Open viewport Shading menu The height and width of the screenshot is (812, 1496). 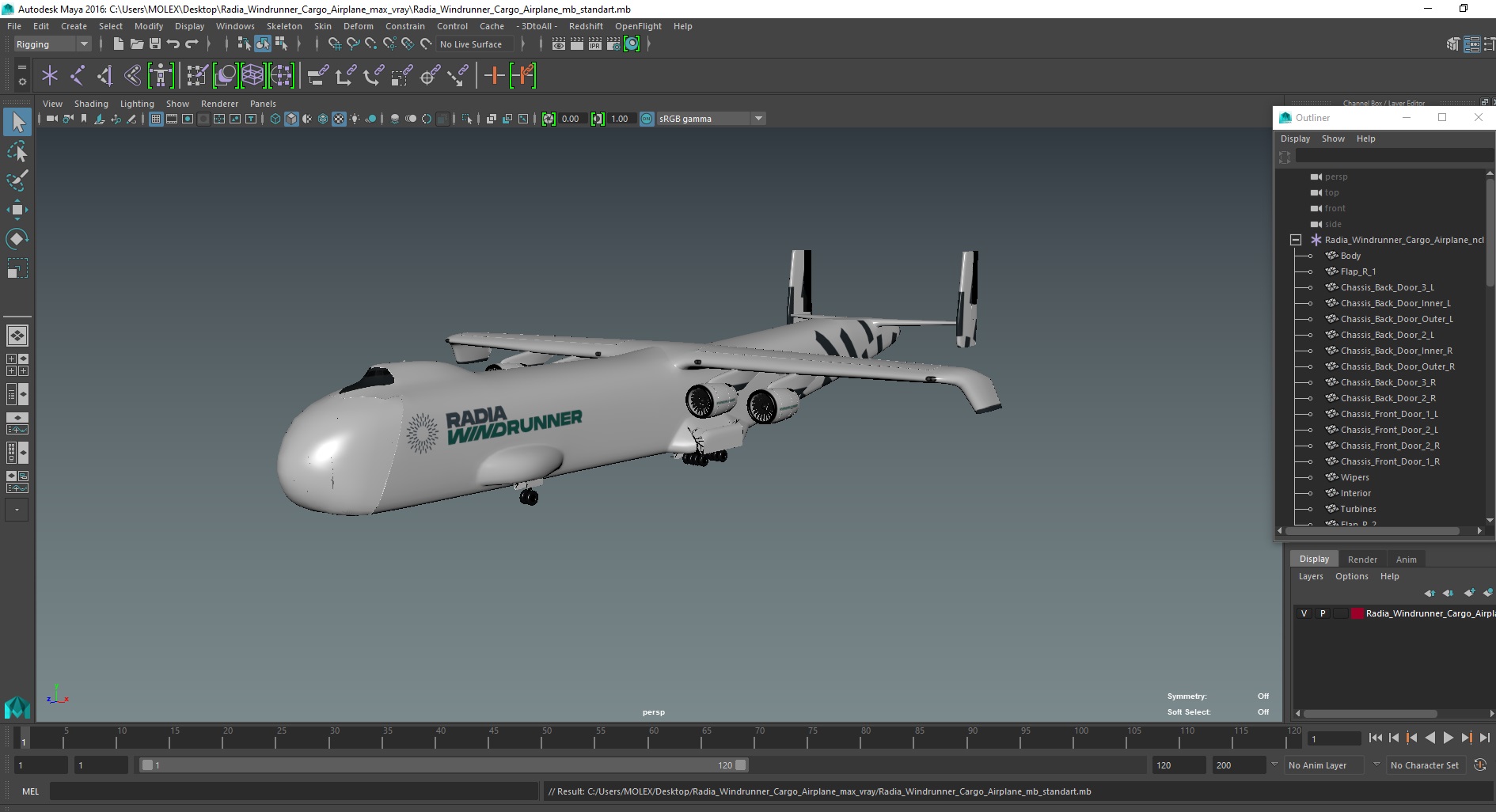tap(91, 104)
